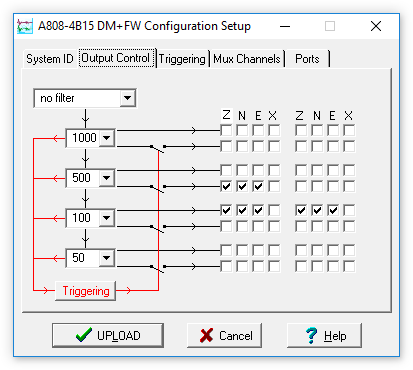Click the blue question mark Help icon
This screenshot has width=413, height=370.
click(x=311, y=335)
